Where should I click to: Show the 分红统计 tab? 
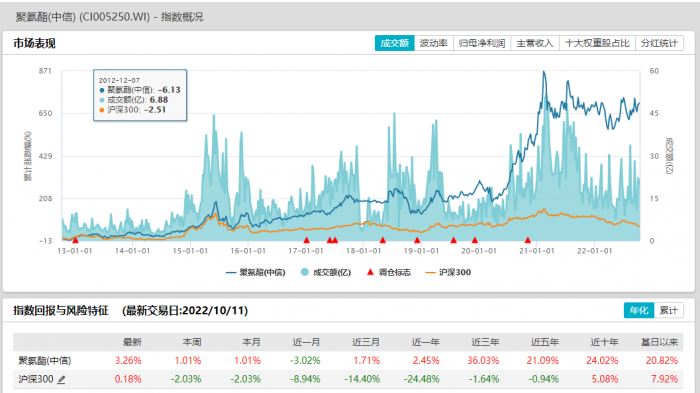tap(659, 43)
